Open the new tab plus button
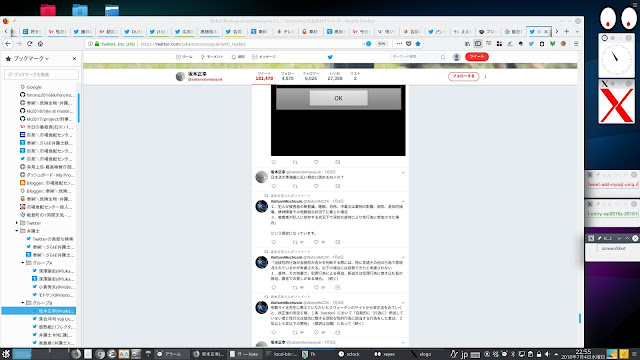Viewport: 640px width, 360px height. click(567, 31)
